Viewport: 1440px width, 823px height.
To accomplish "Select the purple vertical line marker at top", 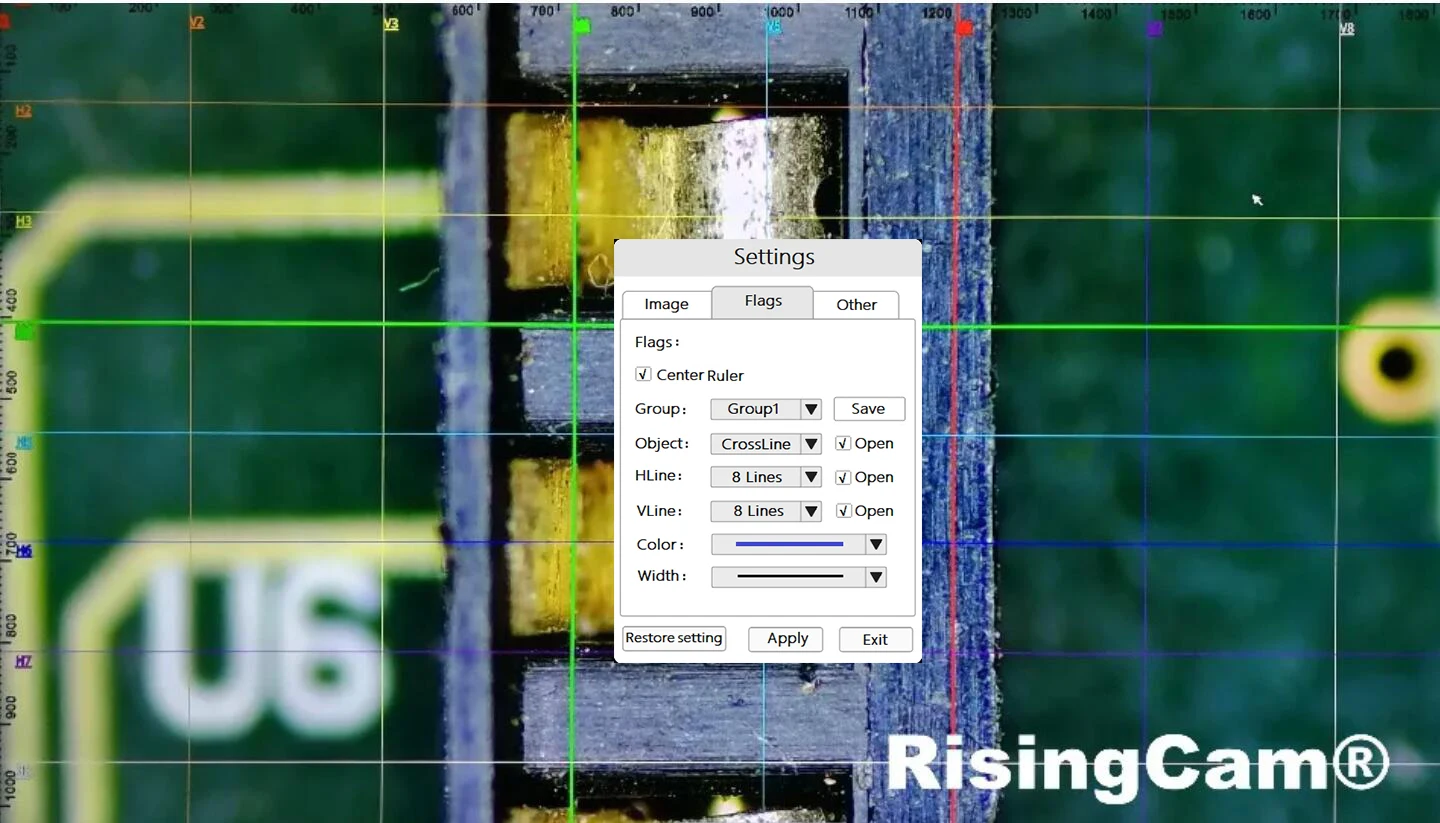I will (1155, 29).
